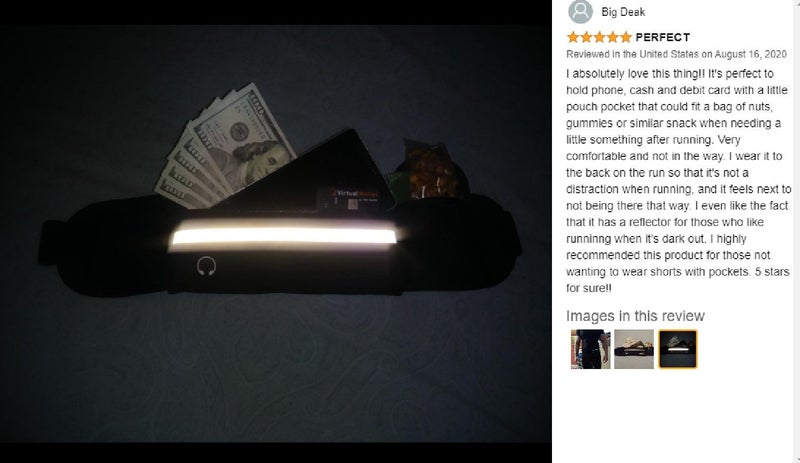Click the headphone port icon on belt
The height and width of the screenshot is (463, 800).
206,266
